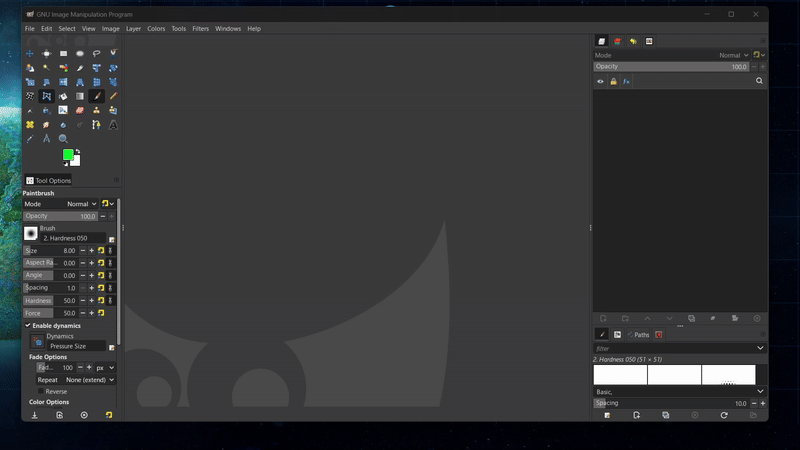Switch to the Paths tab
This screenshot has height=450, width=800.
(638, 335)
